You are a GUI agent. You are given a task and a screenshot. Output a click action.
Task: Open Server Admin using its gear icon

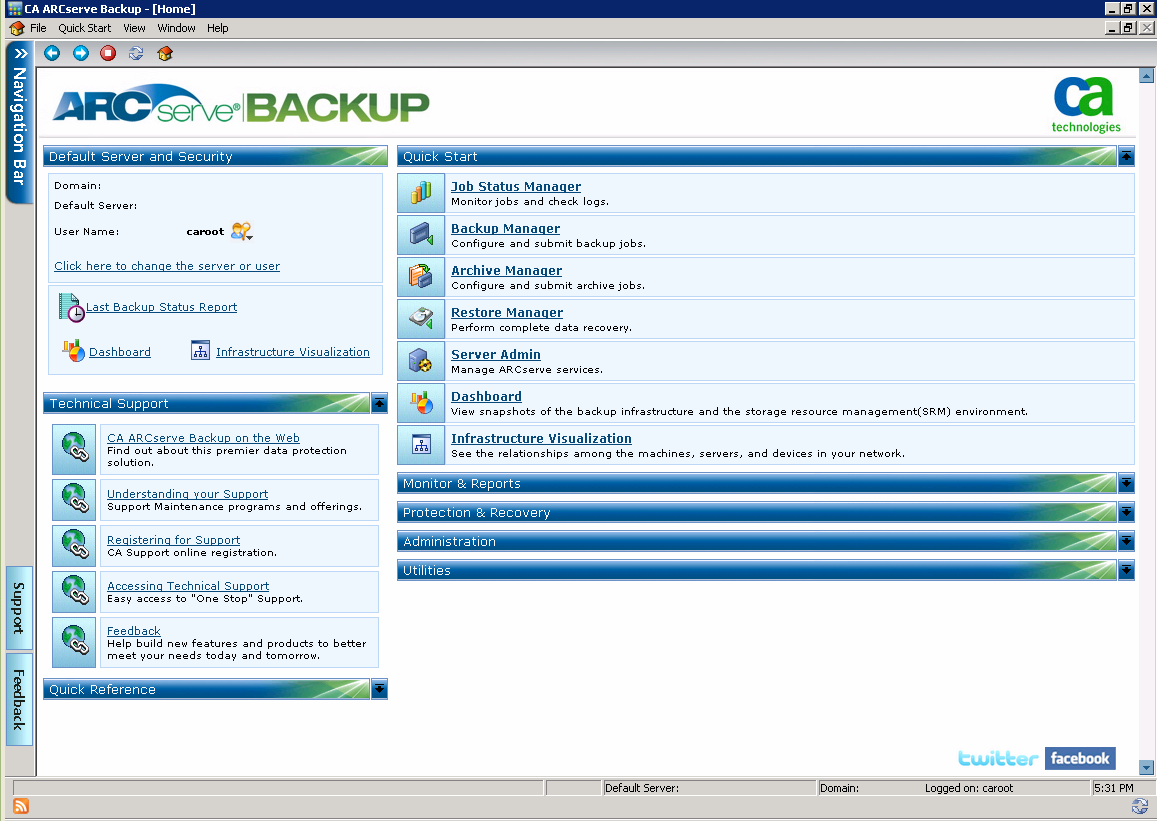click(420, 360)
